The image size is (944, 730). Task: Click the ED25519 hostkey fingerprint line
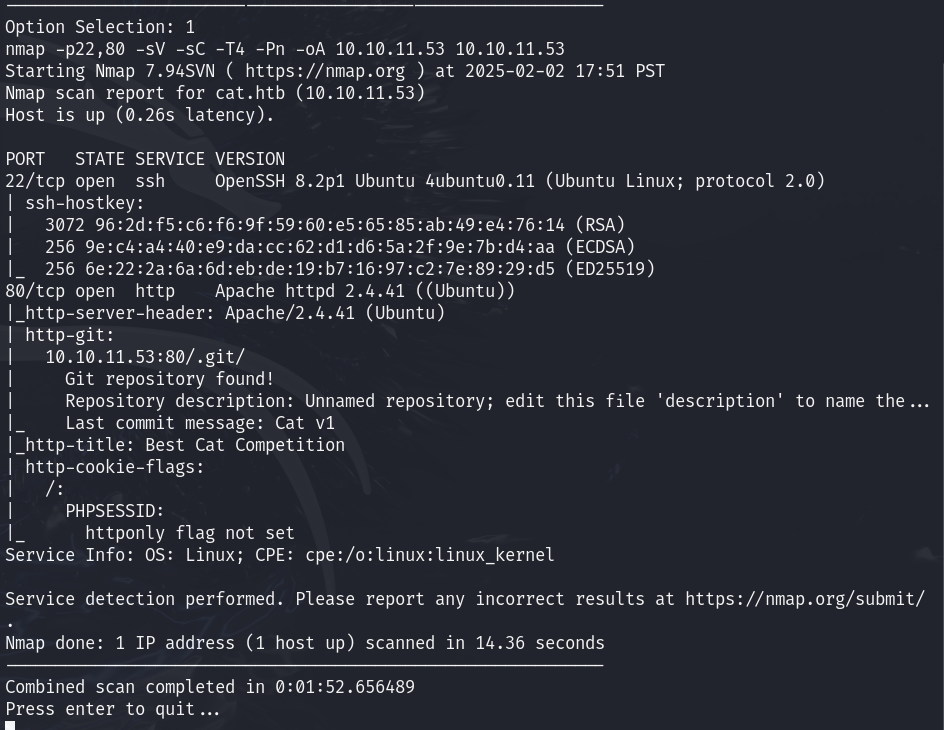[350, 269]
